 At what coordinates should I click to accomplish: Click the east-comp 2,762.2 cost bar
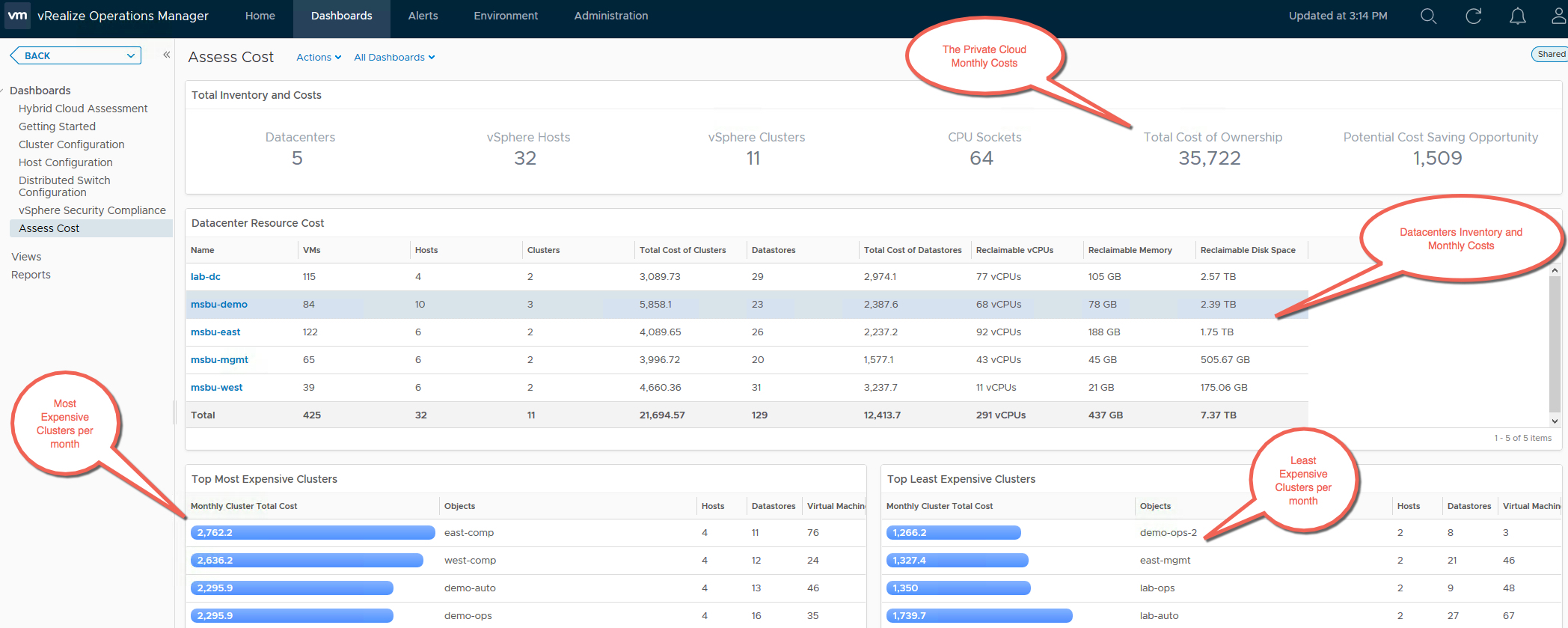point(313,533)
